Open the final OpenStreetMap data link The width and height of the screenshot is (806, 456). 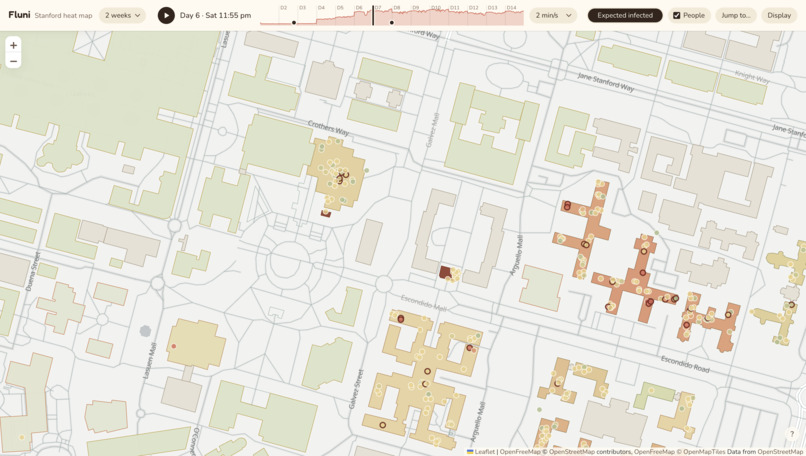click(x=780, y=452)
